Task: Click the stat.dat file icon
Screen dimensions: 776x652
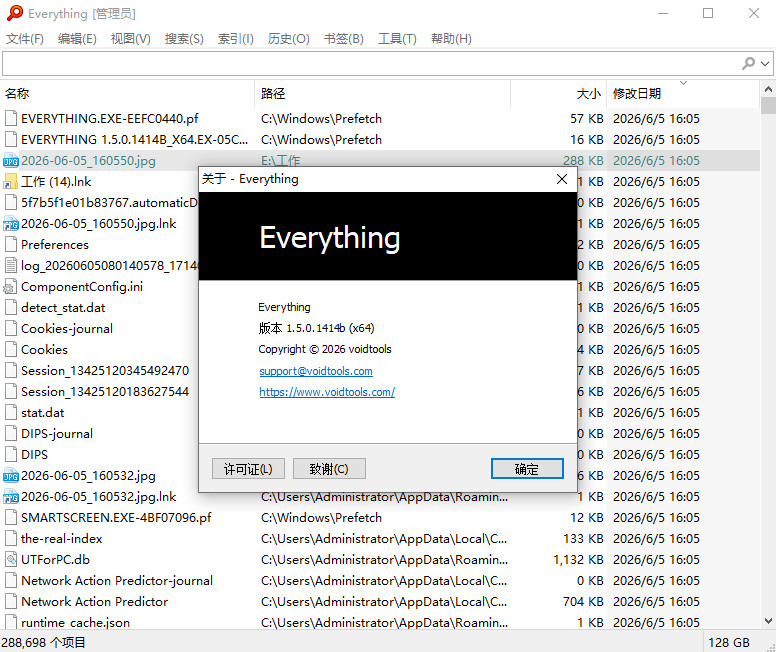Action: [x=10, y=412]
